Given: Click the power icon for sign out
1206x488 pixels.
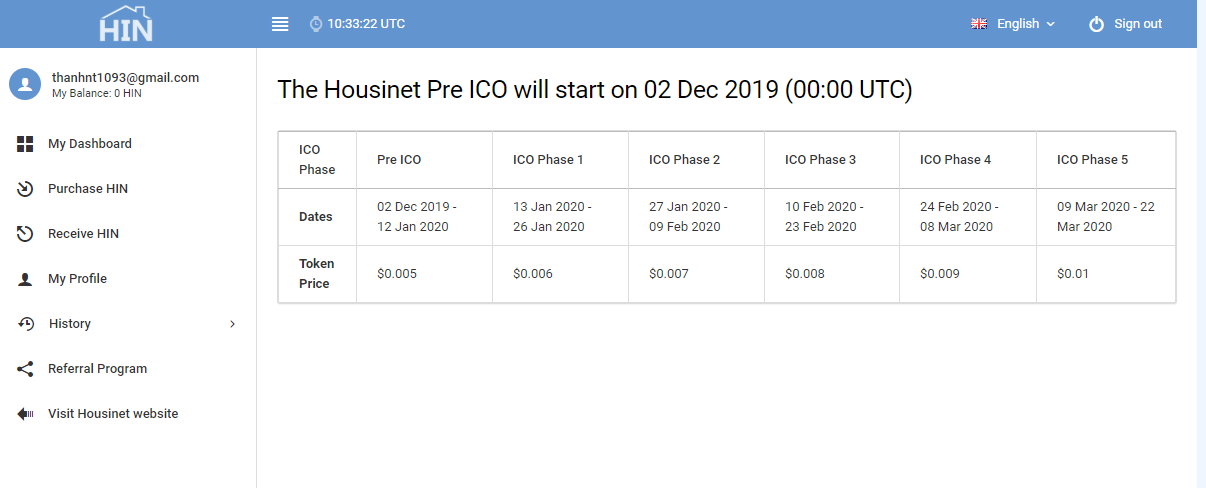Looking at the screenshot, I should (1097, 24).
